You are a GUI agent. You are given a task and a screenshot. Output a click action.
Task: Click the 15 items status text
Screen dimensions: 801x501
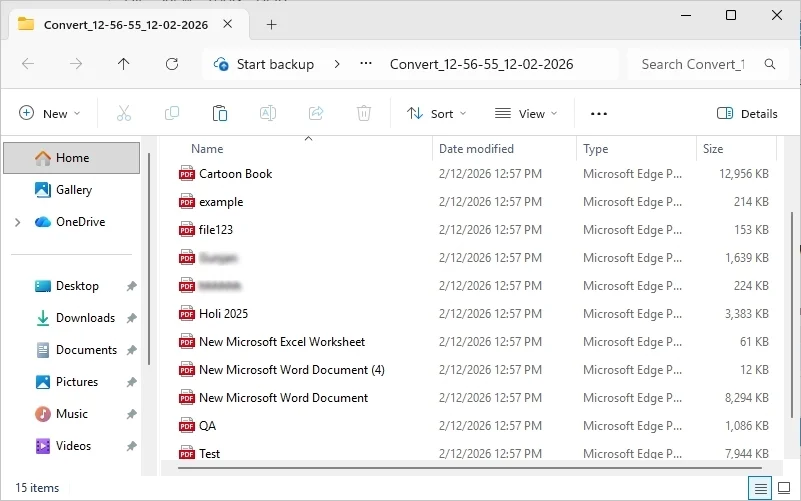click(37, 488)
